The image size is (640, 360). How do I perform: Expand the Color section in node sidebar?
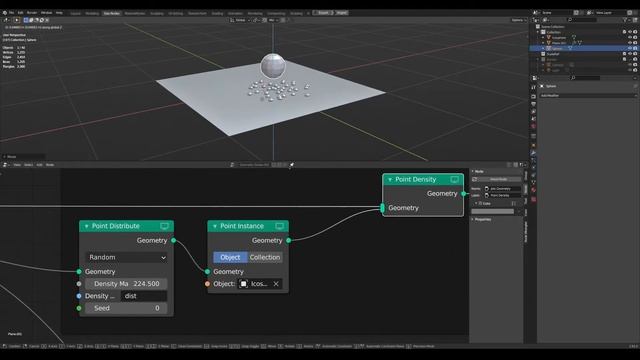click(476, 203)
